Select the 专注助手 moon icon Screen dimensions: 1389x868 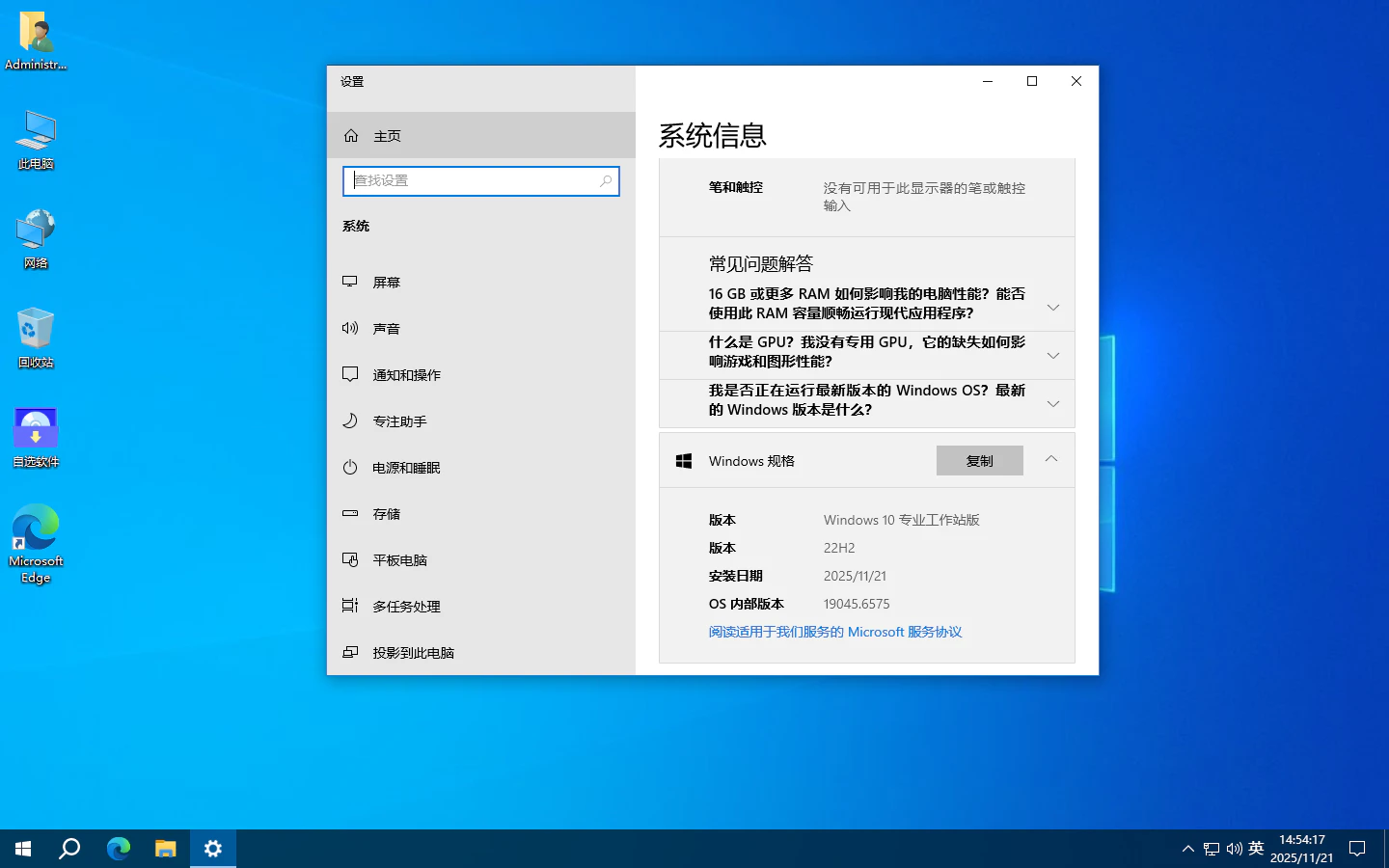tap(350, 421)
